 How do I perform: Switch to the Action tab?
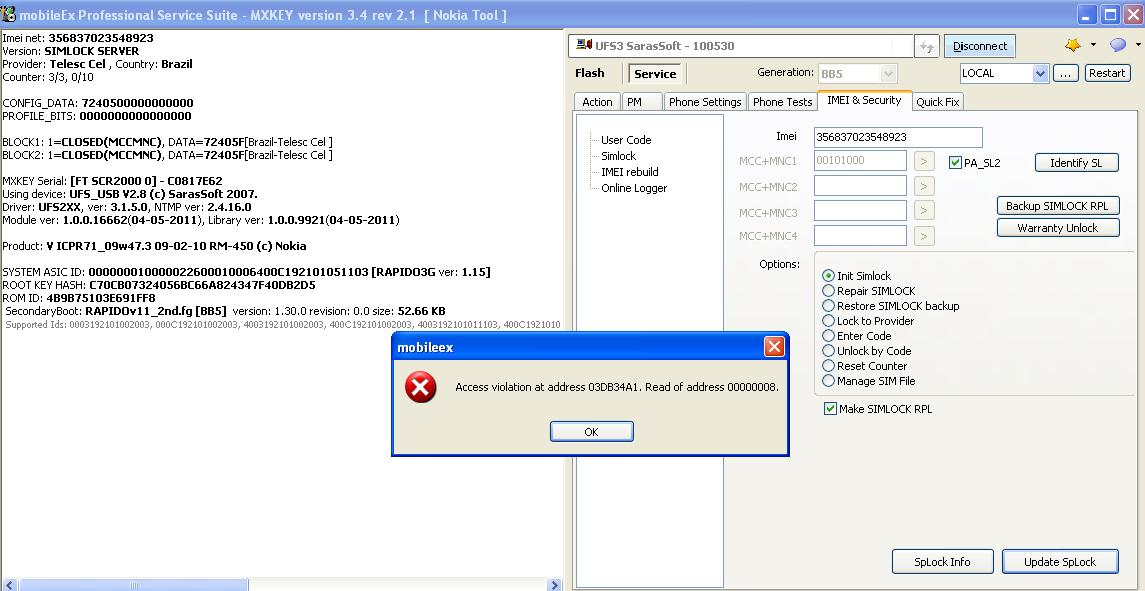597,102
